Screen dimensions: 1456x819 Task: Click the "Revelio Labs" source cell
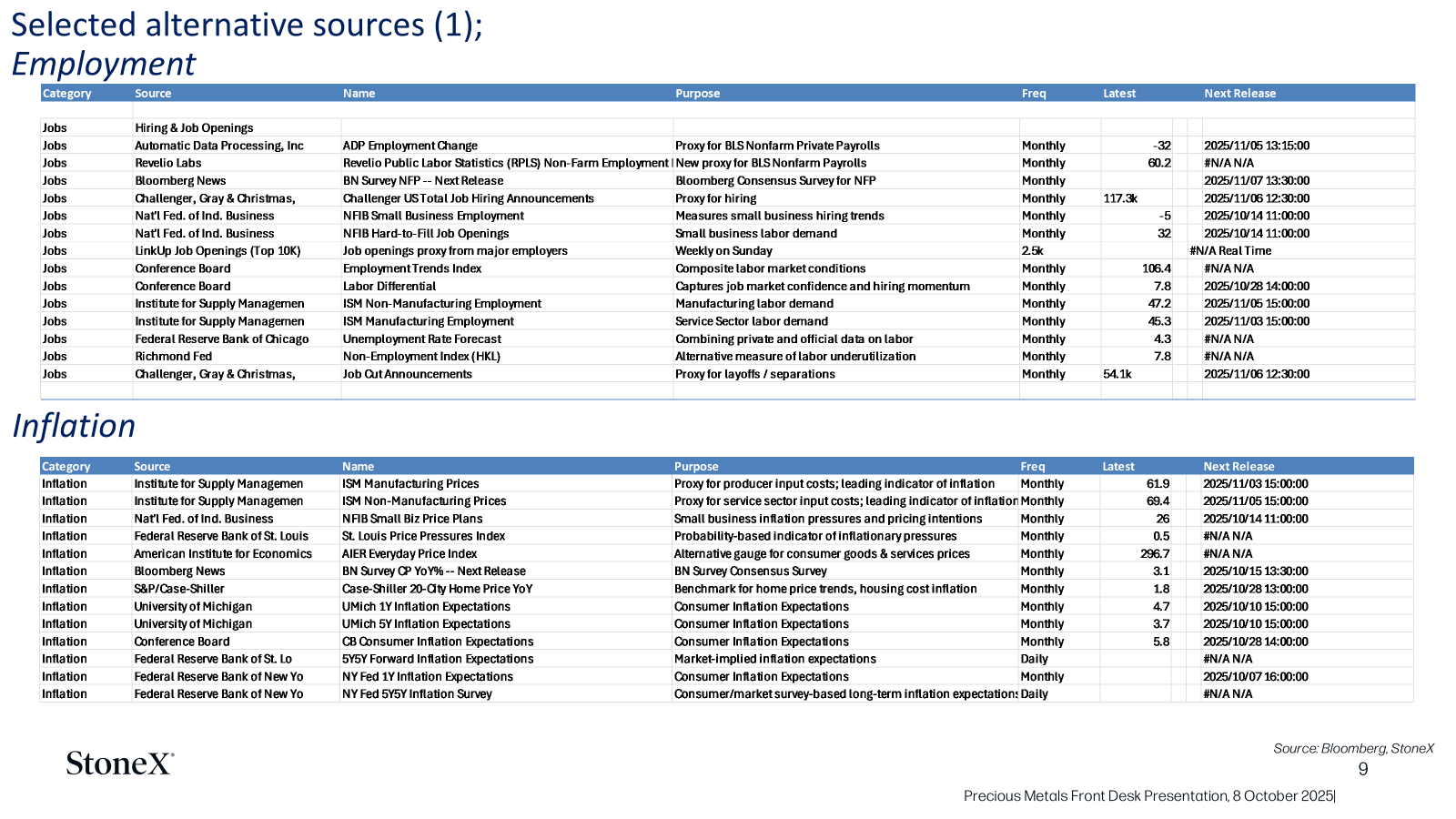167,163
